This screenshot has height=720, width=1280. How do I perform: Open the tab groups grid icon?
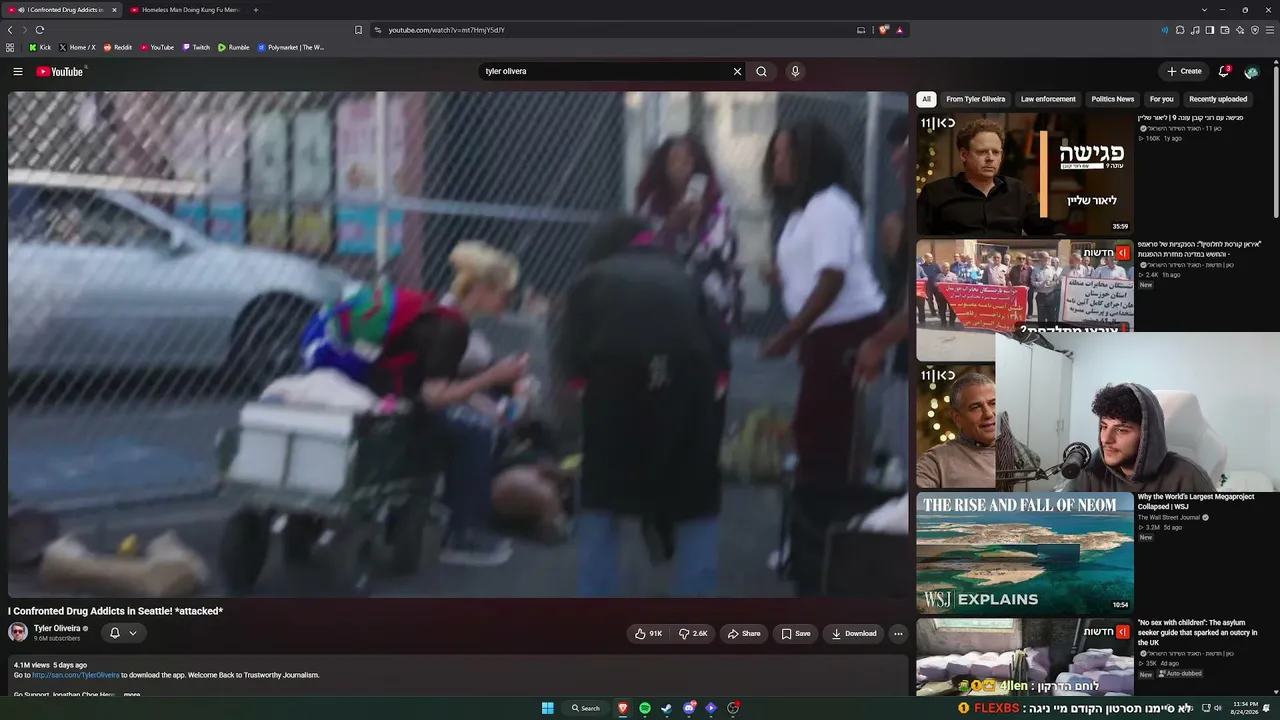pyautogui.click(x=10, y=47)
